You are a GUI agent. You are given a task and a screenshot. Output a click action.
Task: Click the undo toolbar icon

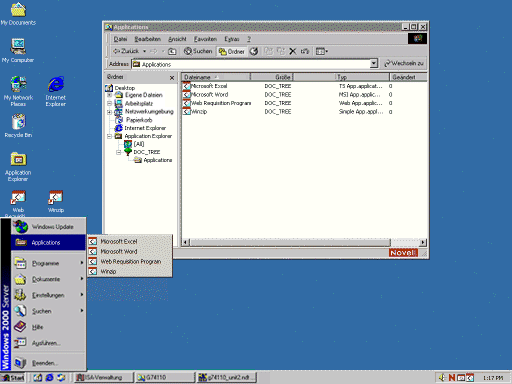click(305, 51)
